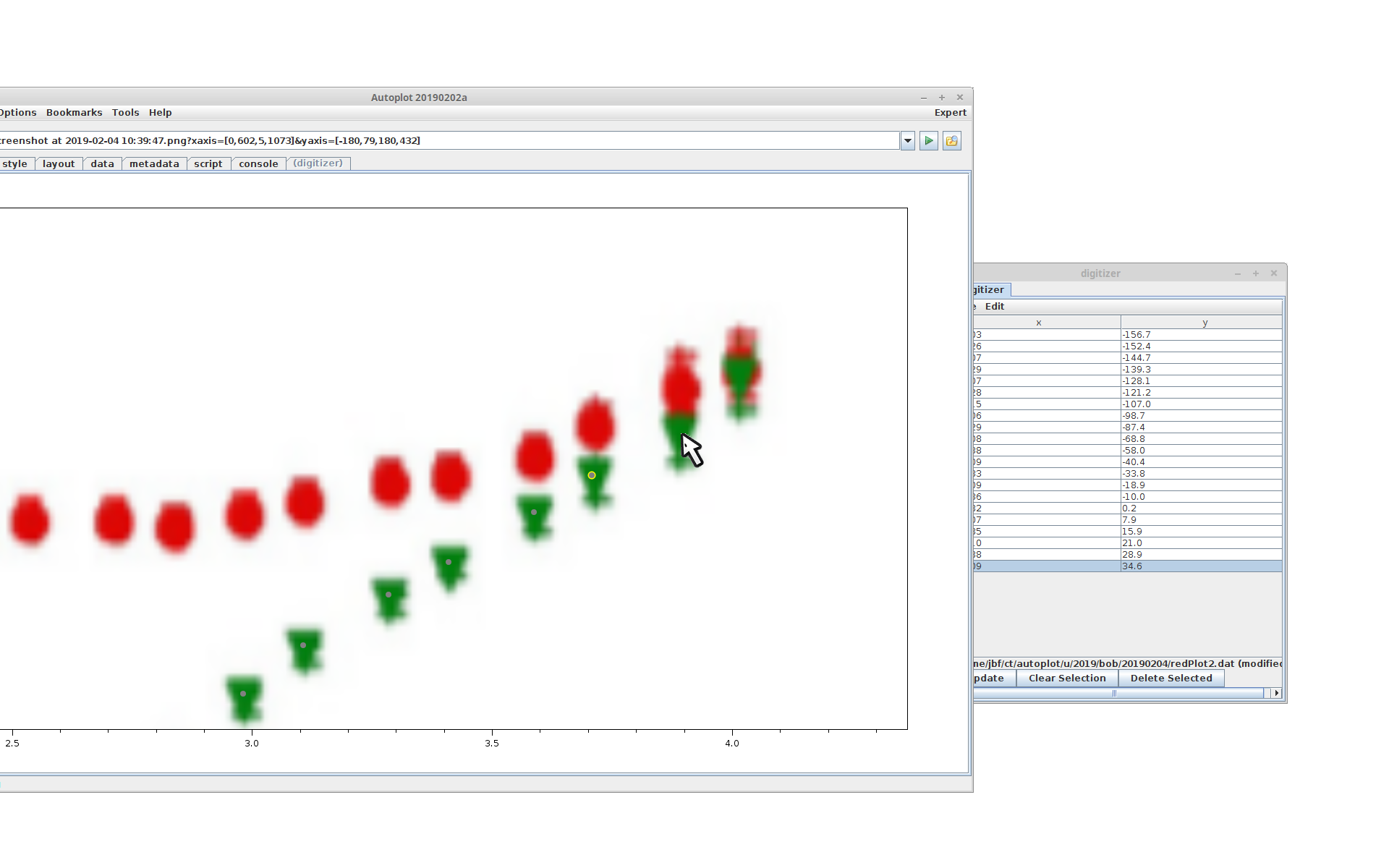The width and height of the screenshot is (1389, 868).
Task: Select the row with y value -58.0
Action: (x=1128, y=451)
